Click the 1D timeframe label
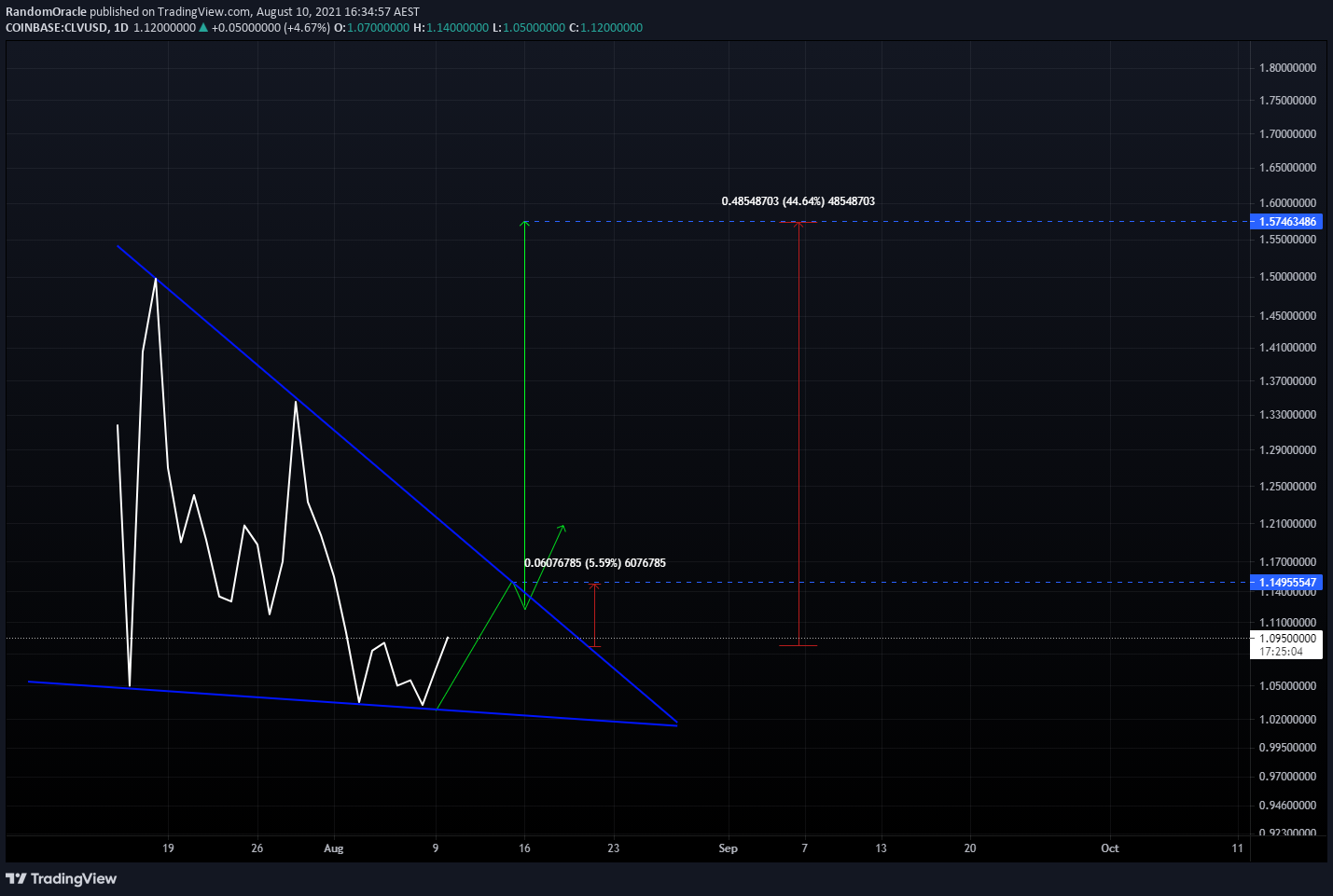Screen dimensions: 1333x896 (120, 28)
